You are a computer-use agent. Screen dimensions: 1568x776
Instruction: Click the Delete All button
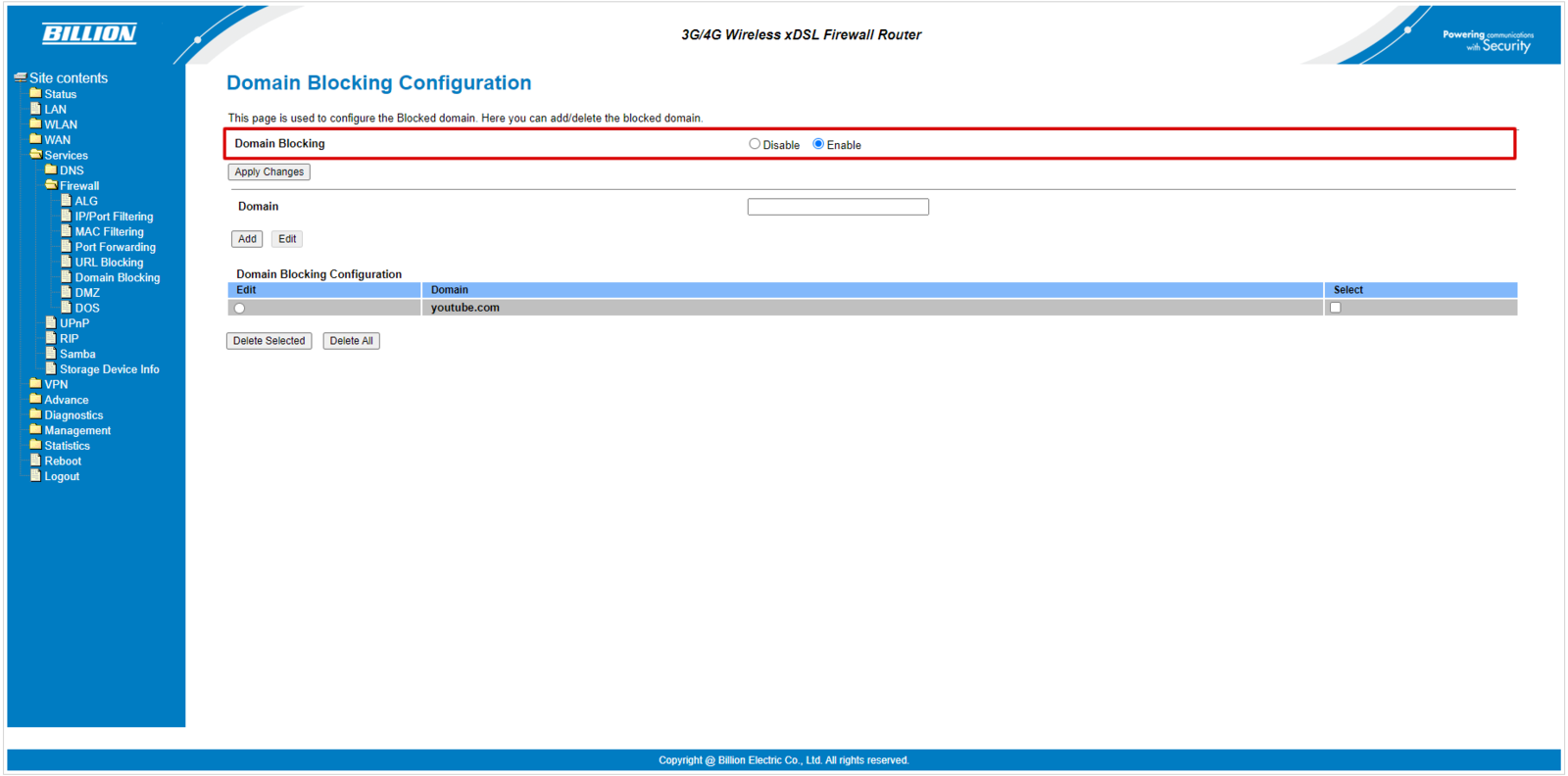351,341
